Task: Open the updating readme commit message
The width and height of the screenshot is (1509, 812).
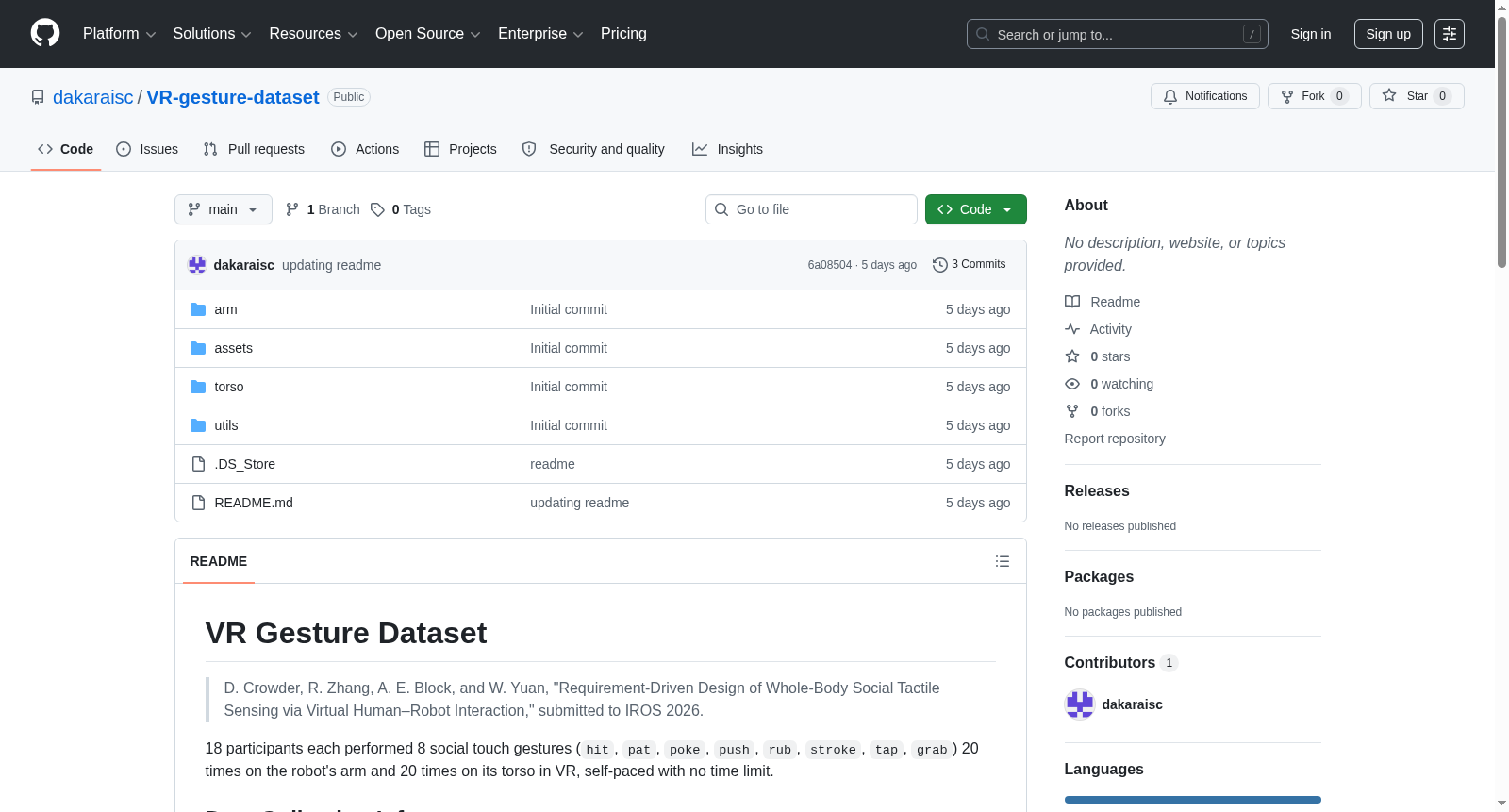Action: (332, 265)
